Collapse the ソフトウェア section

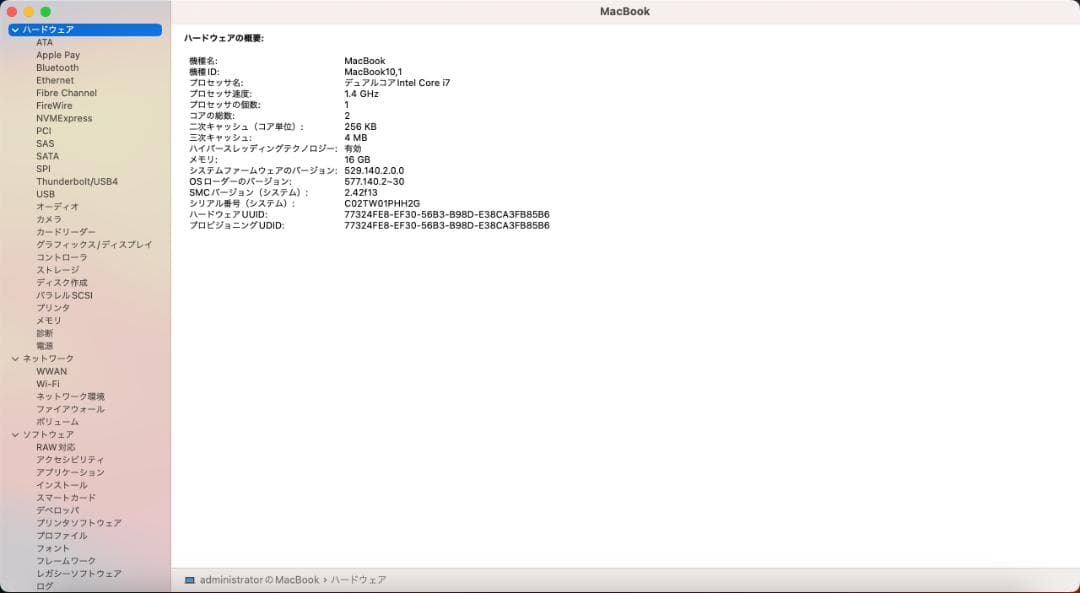[14, 434]
